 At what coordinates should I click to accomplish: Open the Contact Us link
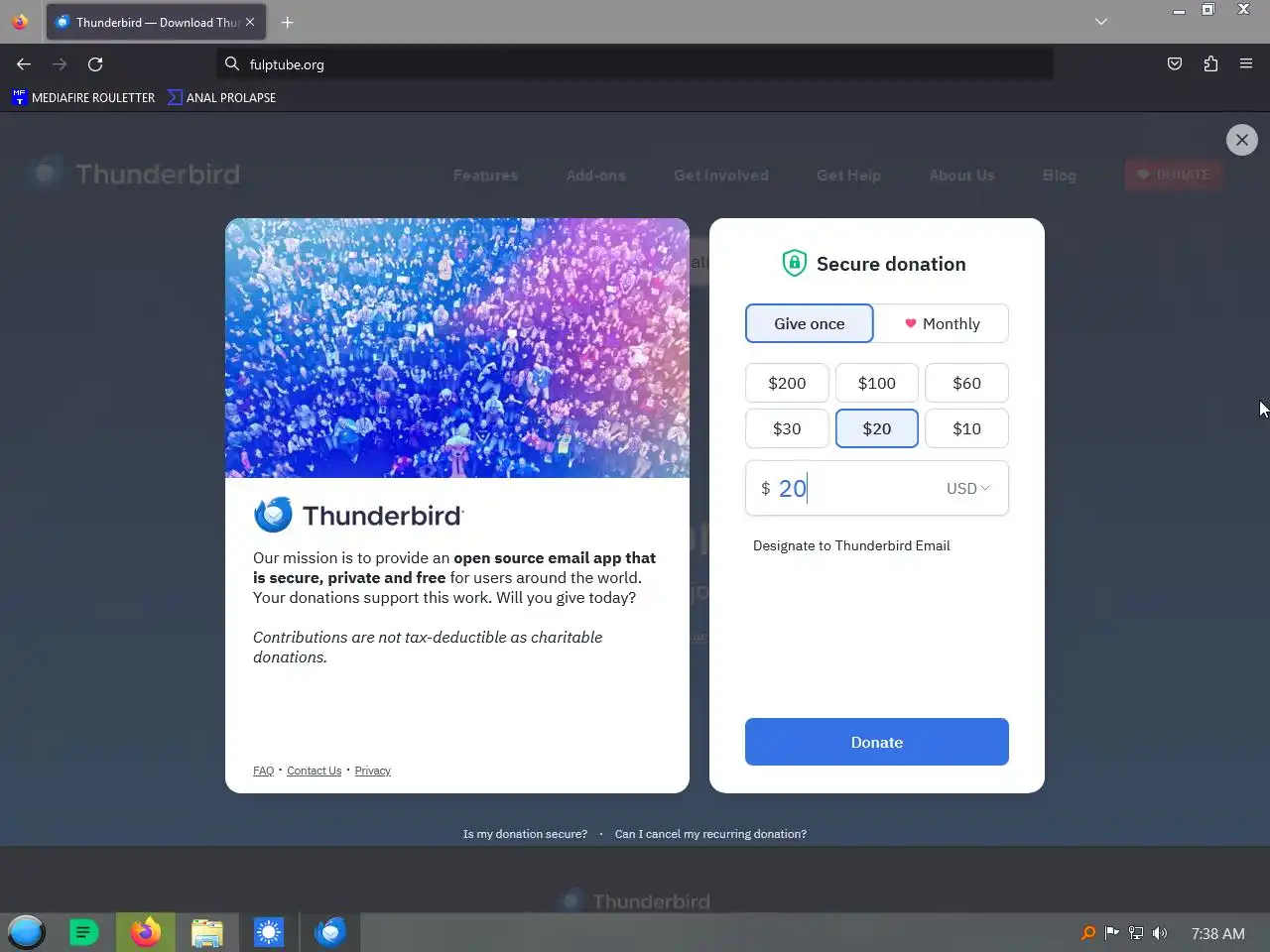pyautogui.click(x=314, y=771)
